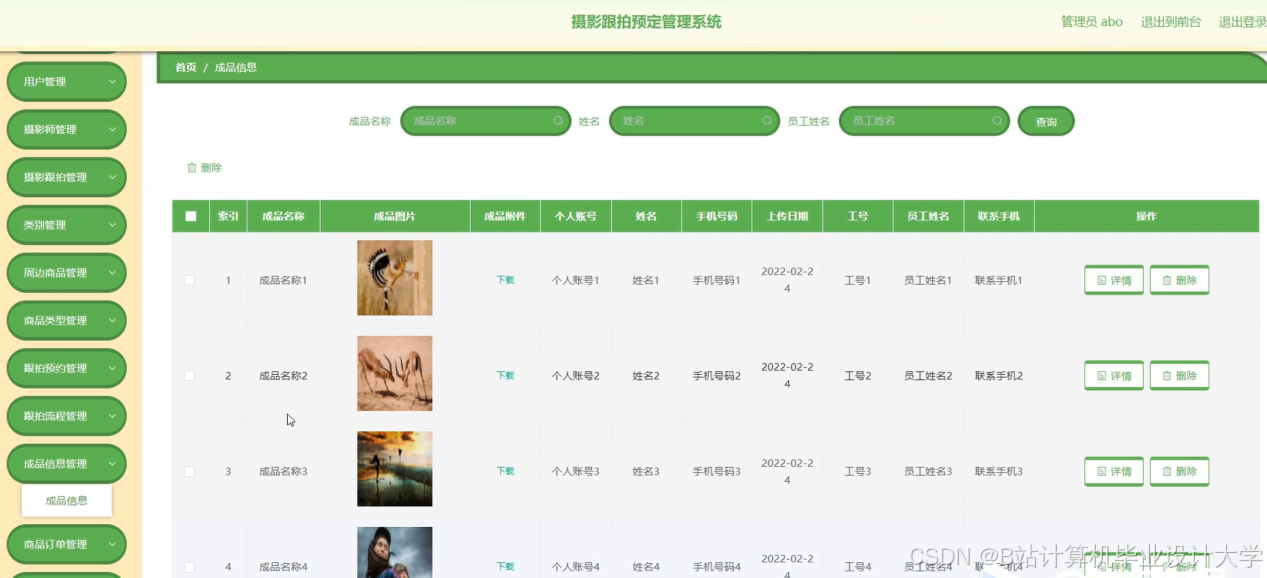Open 详情 for 成品名称3 row
Screen dimensions: 1267x578
click(x=1114, y=471)
